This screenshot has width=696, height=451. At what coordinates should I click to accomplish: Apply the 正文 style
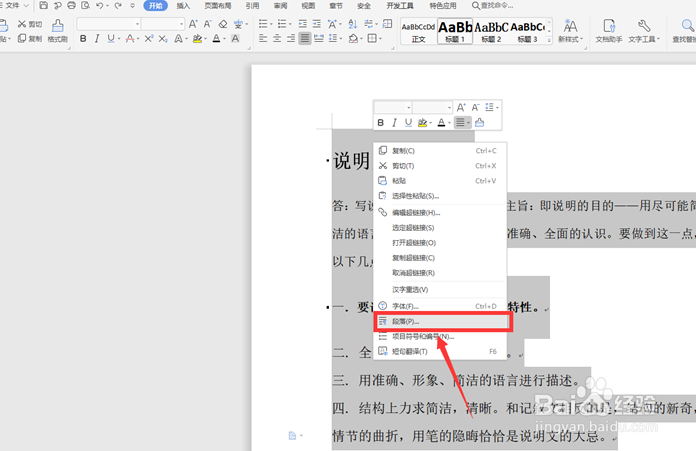coord(419,32)
